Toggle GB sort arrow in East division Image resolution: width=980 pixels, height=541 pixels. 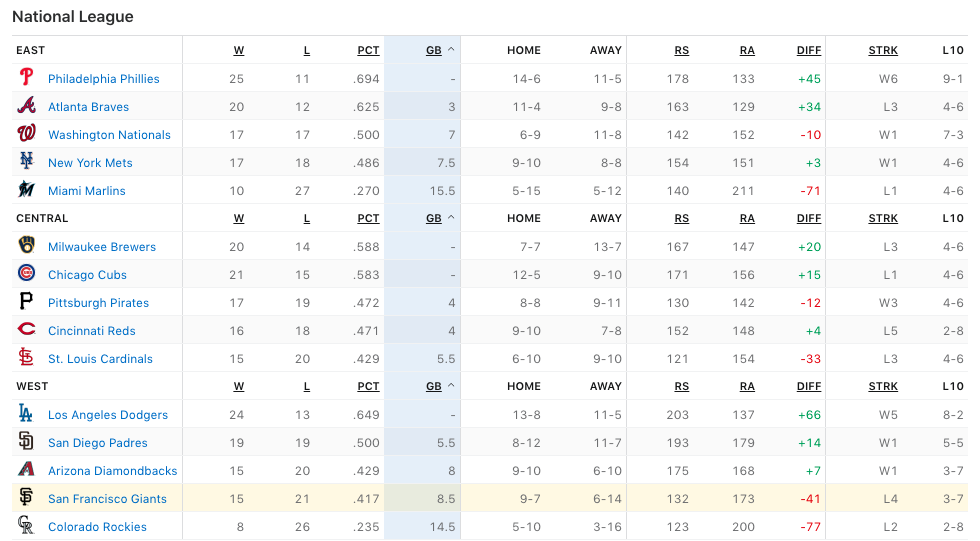point(451,50)
